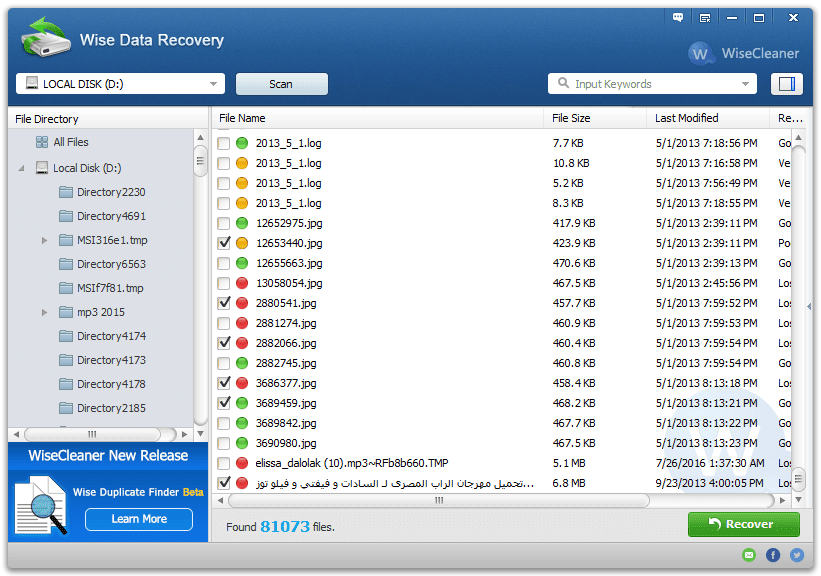The width and height of the screenshot is (821, 576).
Task: Click the file list scroll right arrow
Action: (783, 501)
